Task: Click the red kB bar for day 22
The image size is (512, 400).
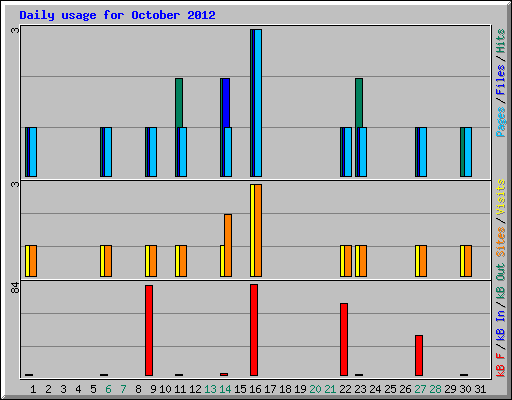Action: [344, 339]
